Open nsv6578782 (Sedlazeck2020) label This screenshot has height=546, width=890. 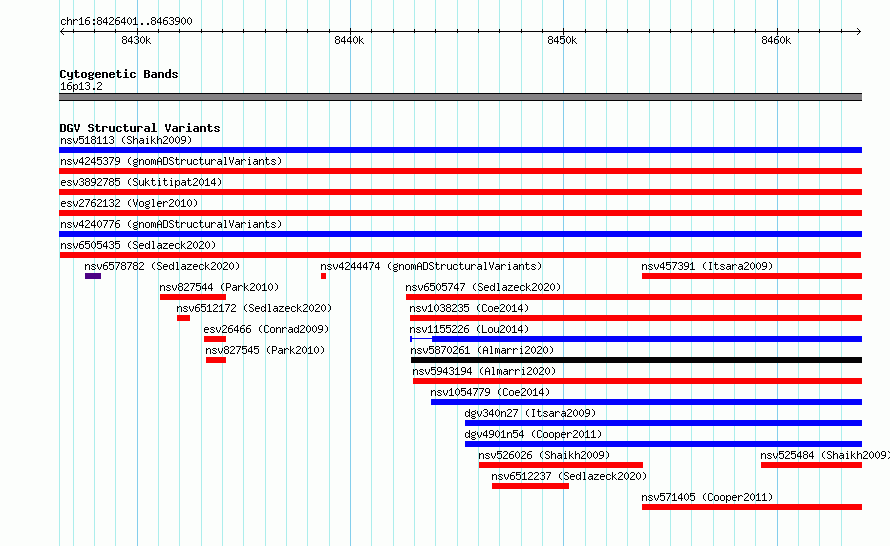click(162, 266)
